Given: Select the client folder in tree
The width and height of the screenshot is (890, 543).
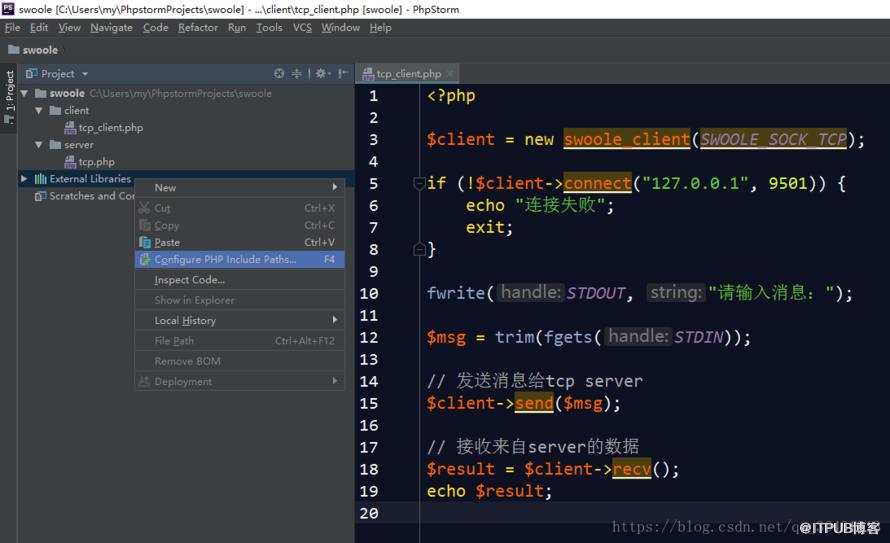Looking at the screenshot, I should pos(76,111).
